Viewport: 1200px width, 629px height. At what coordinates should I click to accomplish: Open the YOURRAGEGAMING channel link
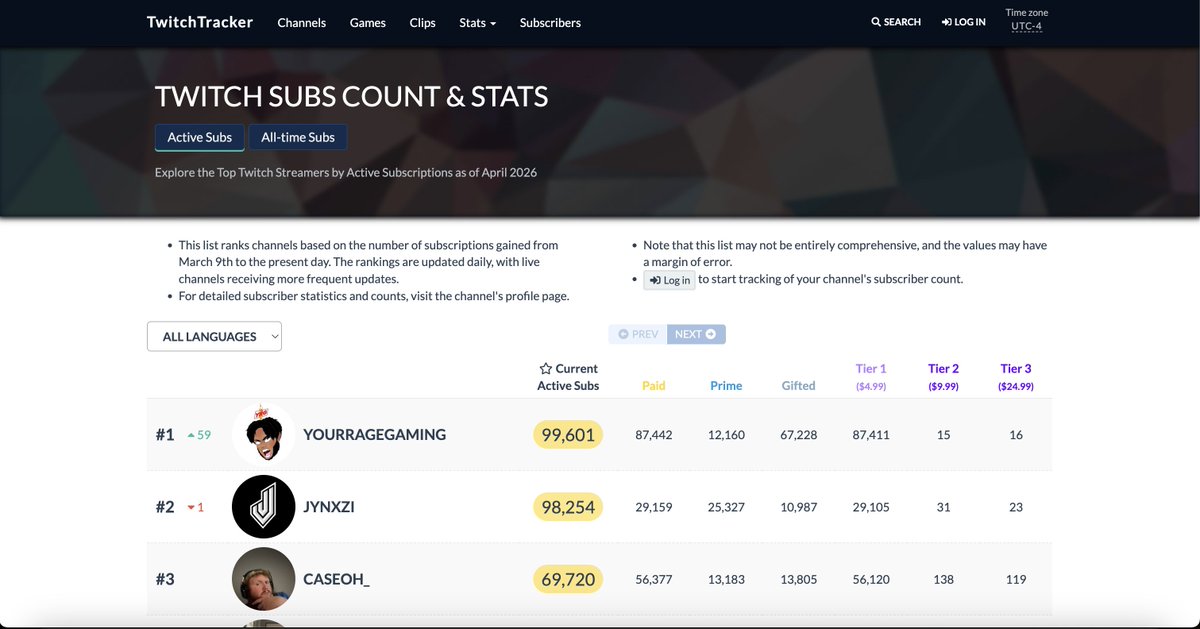pos(375,435)
